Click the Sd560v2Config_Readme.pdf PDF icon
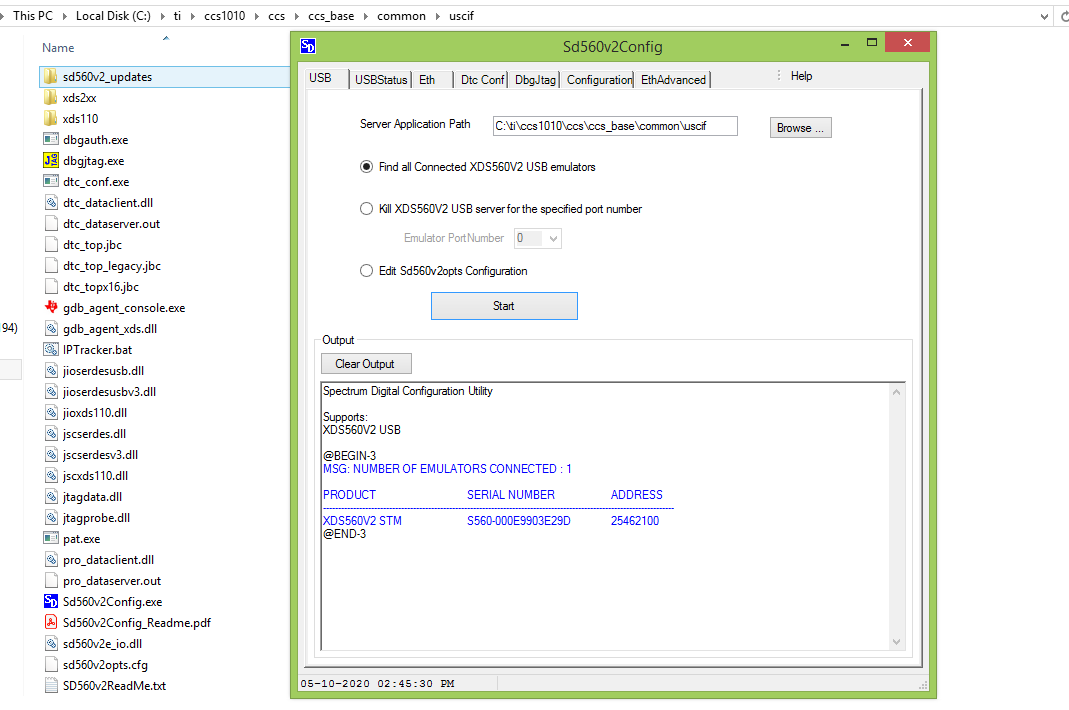The height and width of the screenshot is (710, 1069). coord(50,623)
